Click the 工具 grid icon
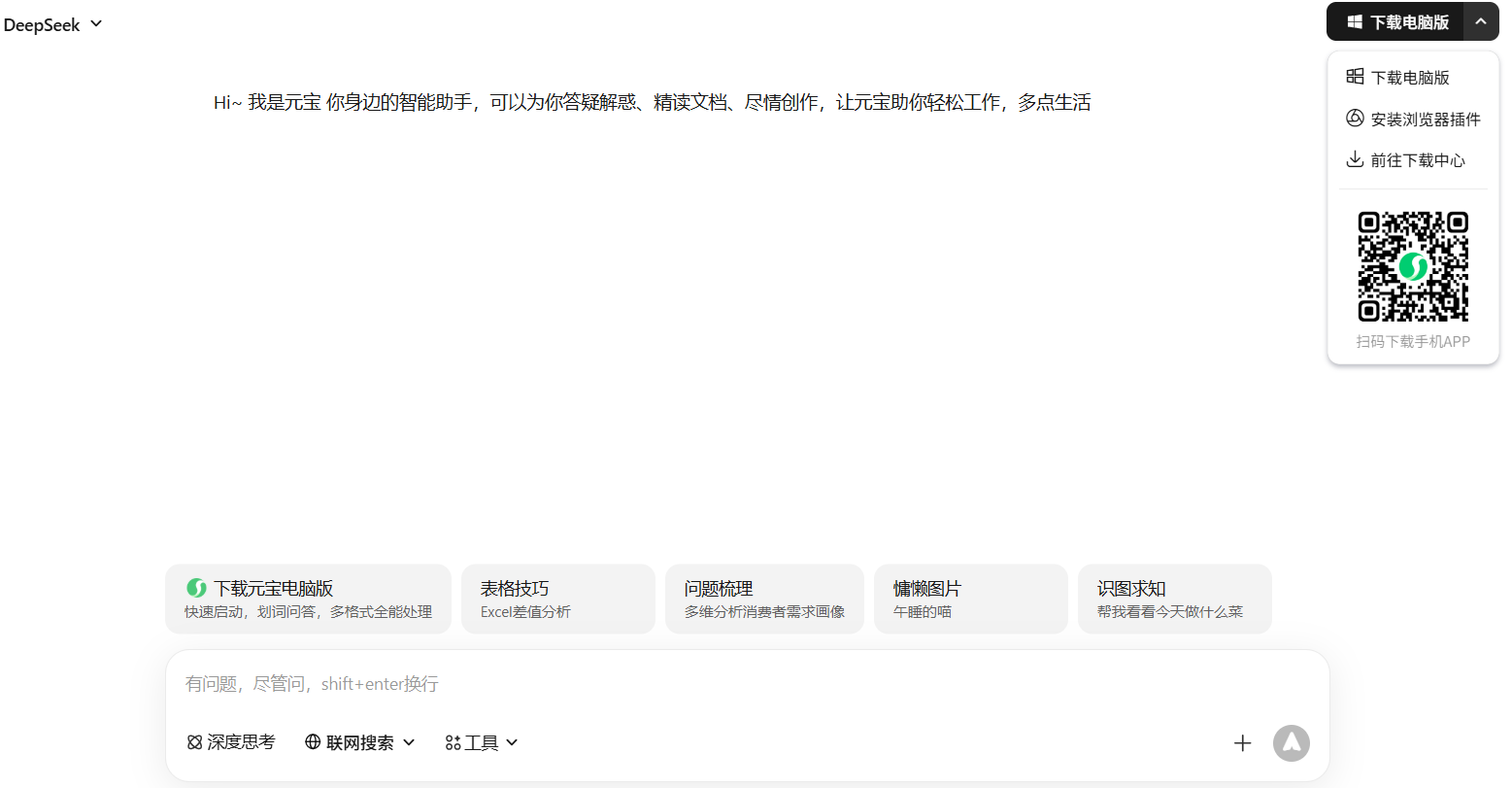Viewport: 1512px width, 788px height. [x=453, y=741]
